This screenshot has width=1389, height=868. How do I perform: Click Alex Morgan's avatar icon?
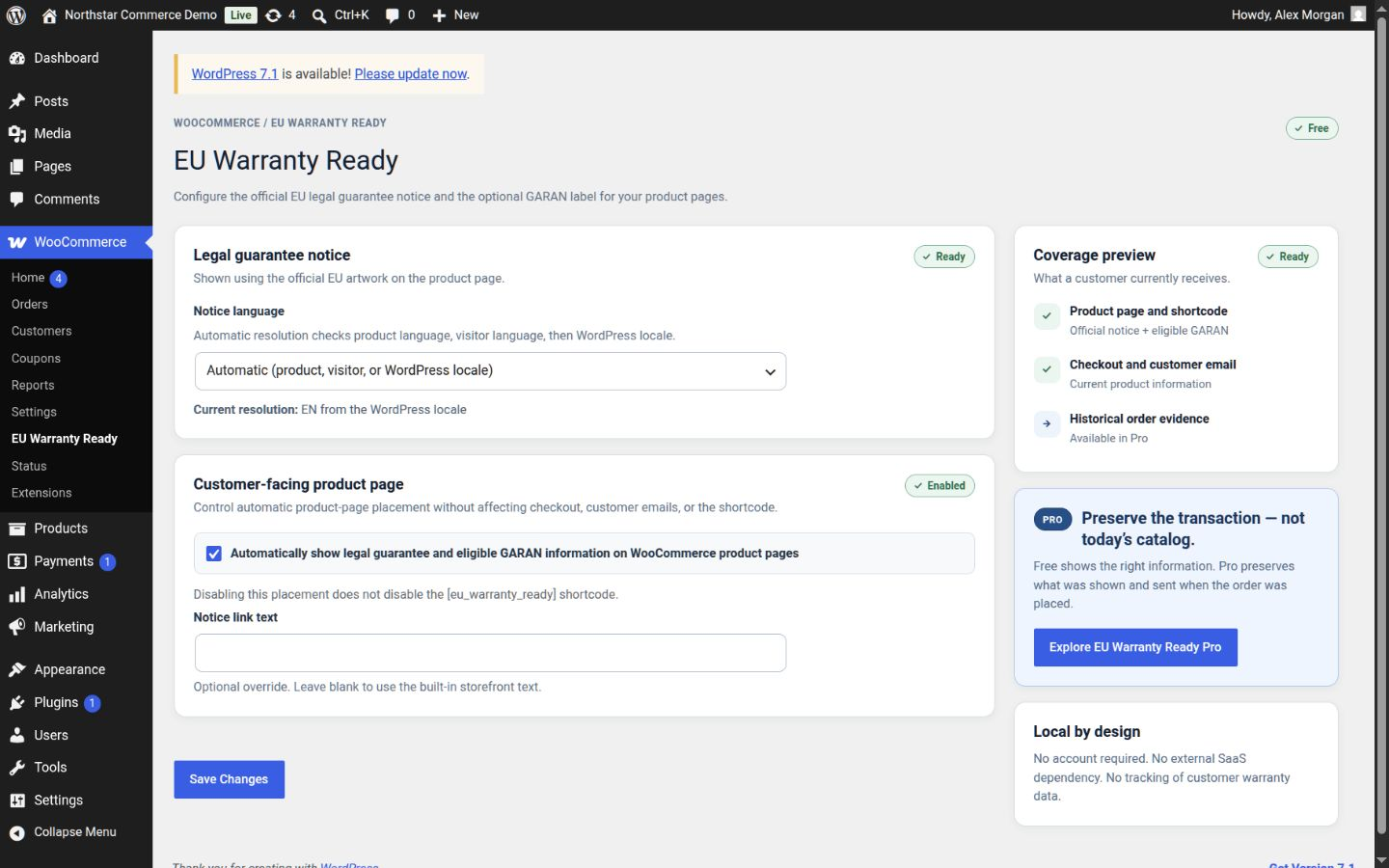click(1358, 14)
